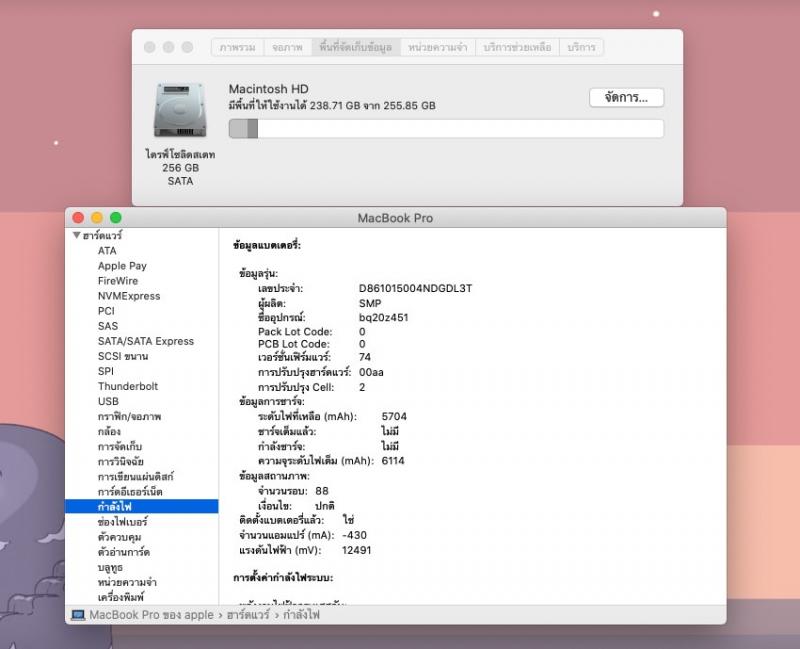The image size is (800, 649).
Task: Click the remaining charge value 5704
Action: [x=394, y=416]
